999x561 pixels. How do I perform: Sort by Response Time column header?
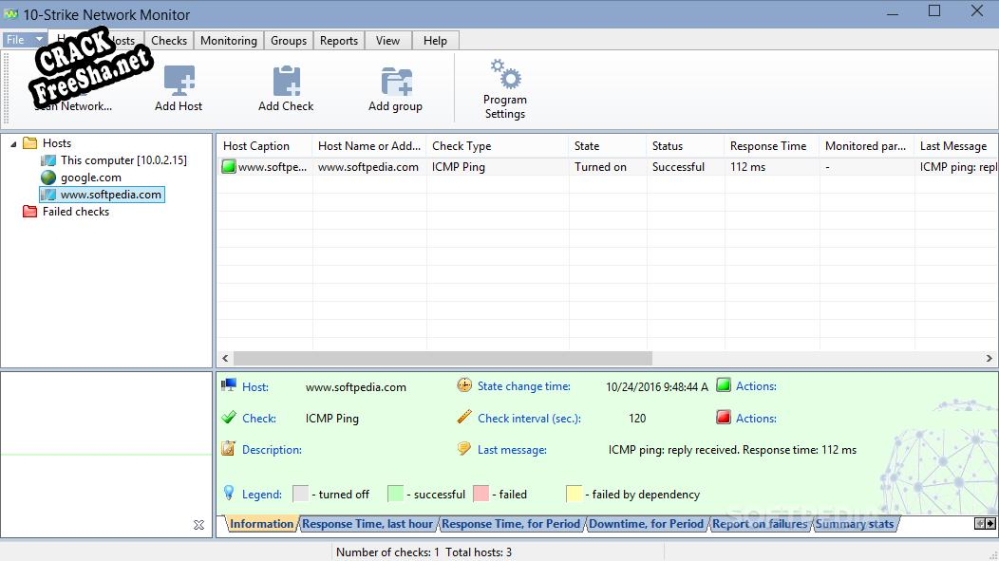[767, 146]
